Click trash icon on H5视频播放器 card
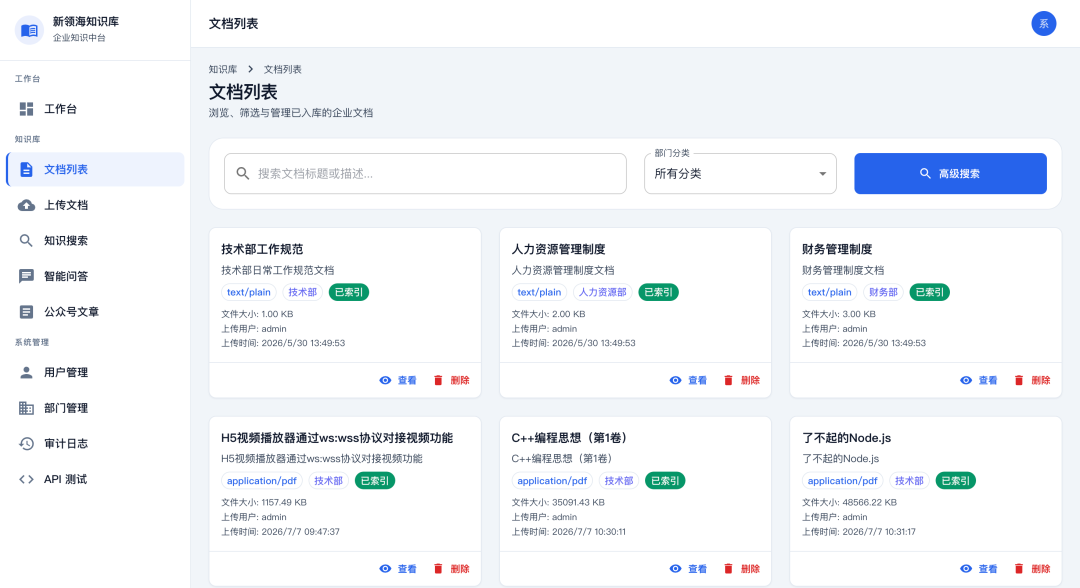The width and height of the screenshot is (1080, 588). pos(438,569)
